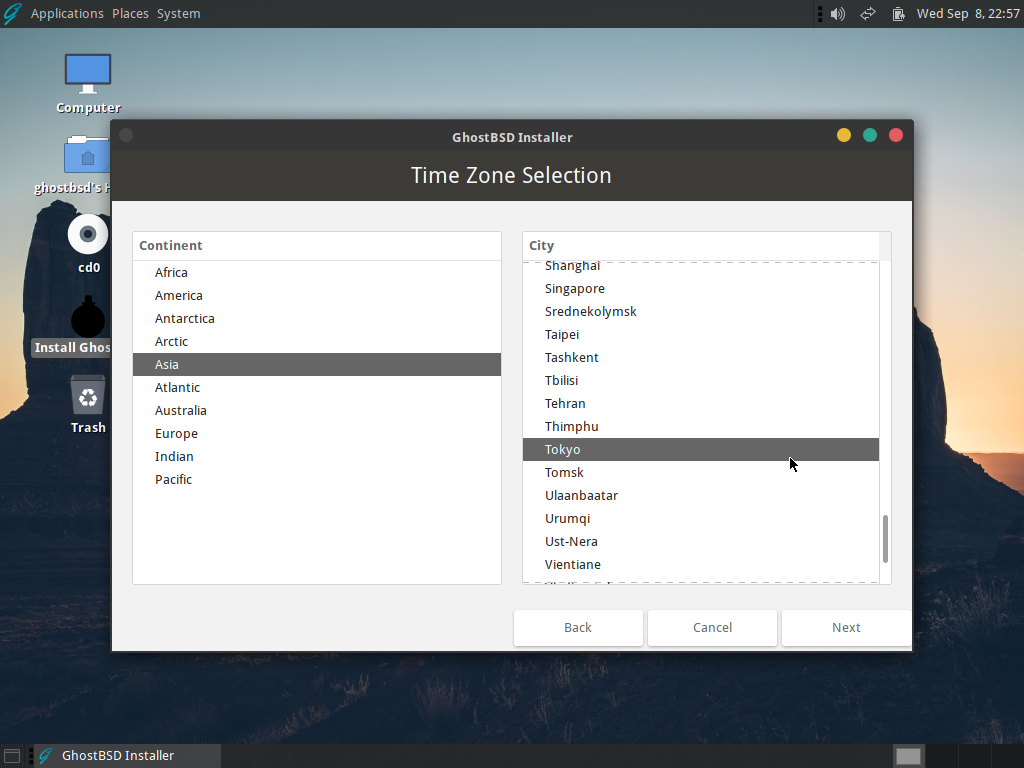Image resolution: width=1024 pixels, height=768 pixels.
Task: Click the Continent column header
Action: point(317,246)
